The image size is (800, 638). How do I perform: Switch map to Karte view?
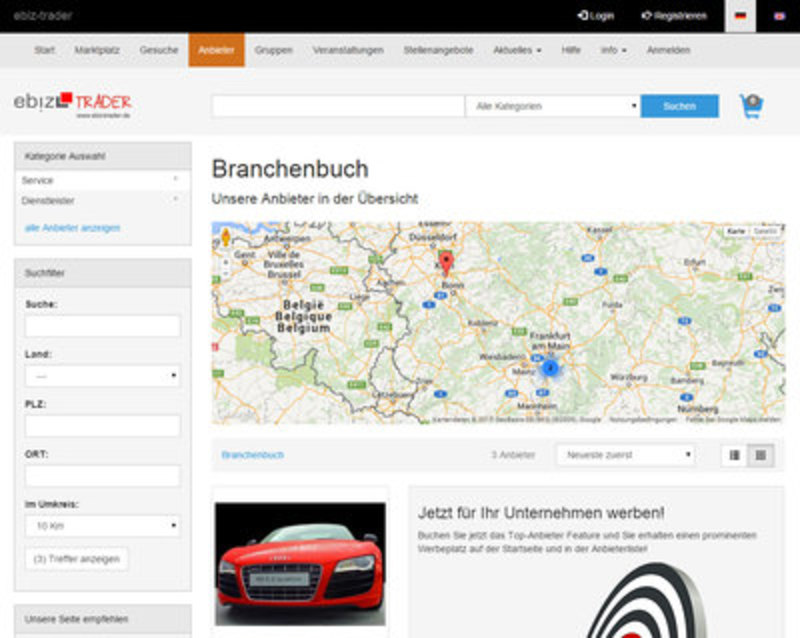click(736, 231)
